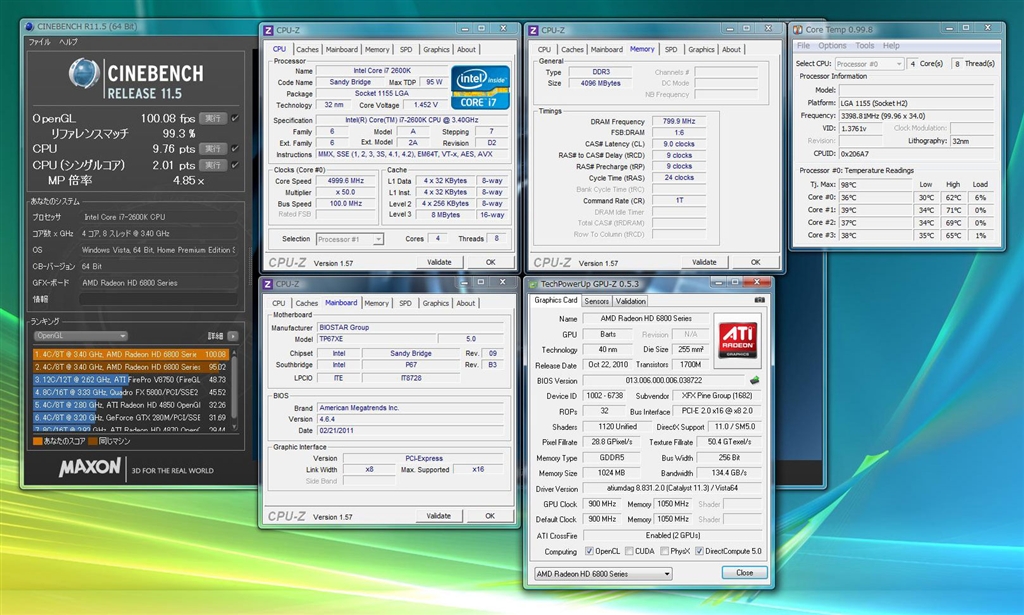Toggle the CPU single-core test checkbox
This screenshot has height=615, width=1024.
tap(235, 165)
